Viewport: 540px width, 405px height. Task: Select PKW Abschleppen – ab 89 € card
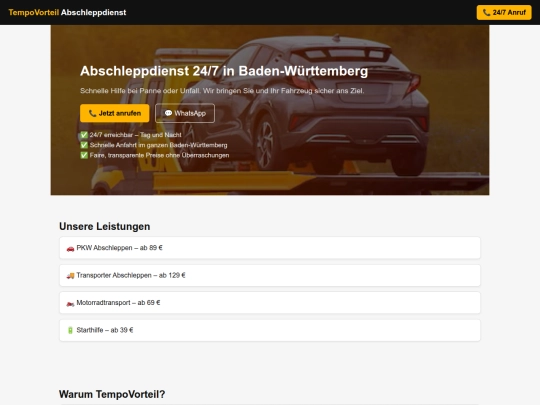point(270,248)
